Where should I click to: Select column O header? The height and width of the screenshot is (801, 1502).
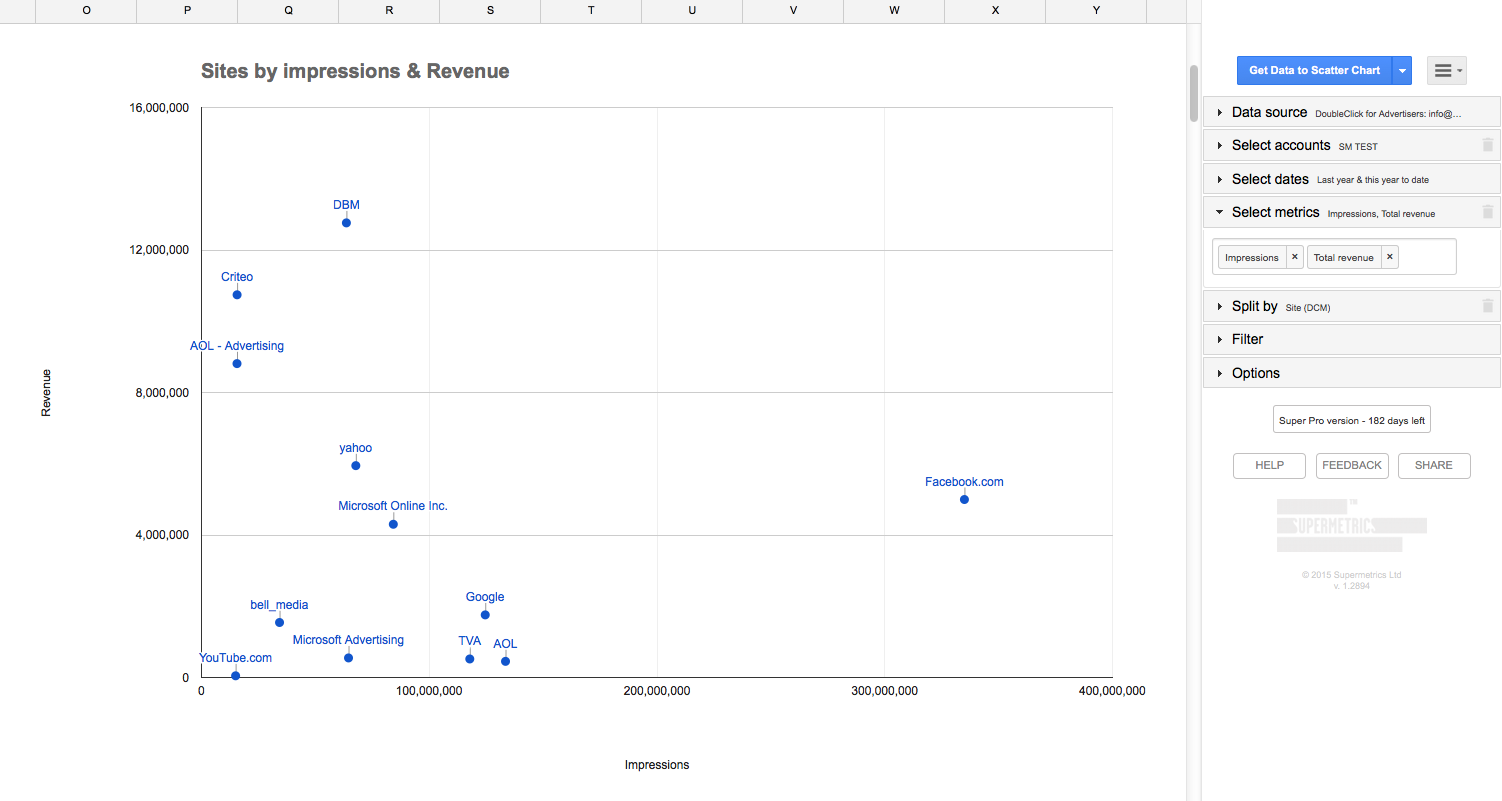[86, 10]
